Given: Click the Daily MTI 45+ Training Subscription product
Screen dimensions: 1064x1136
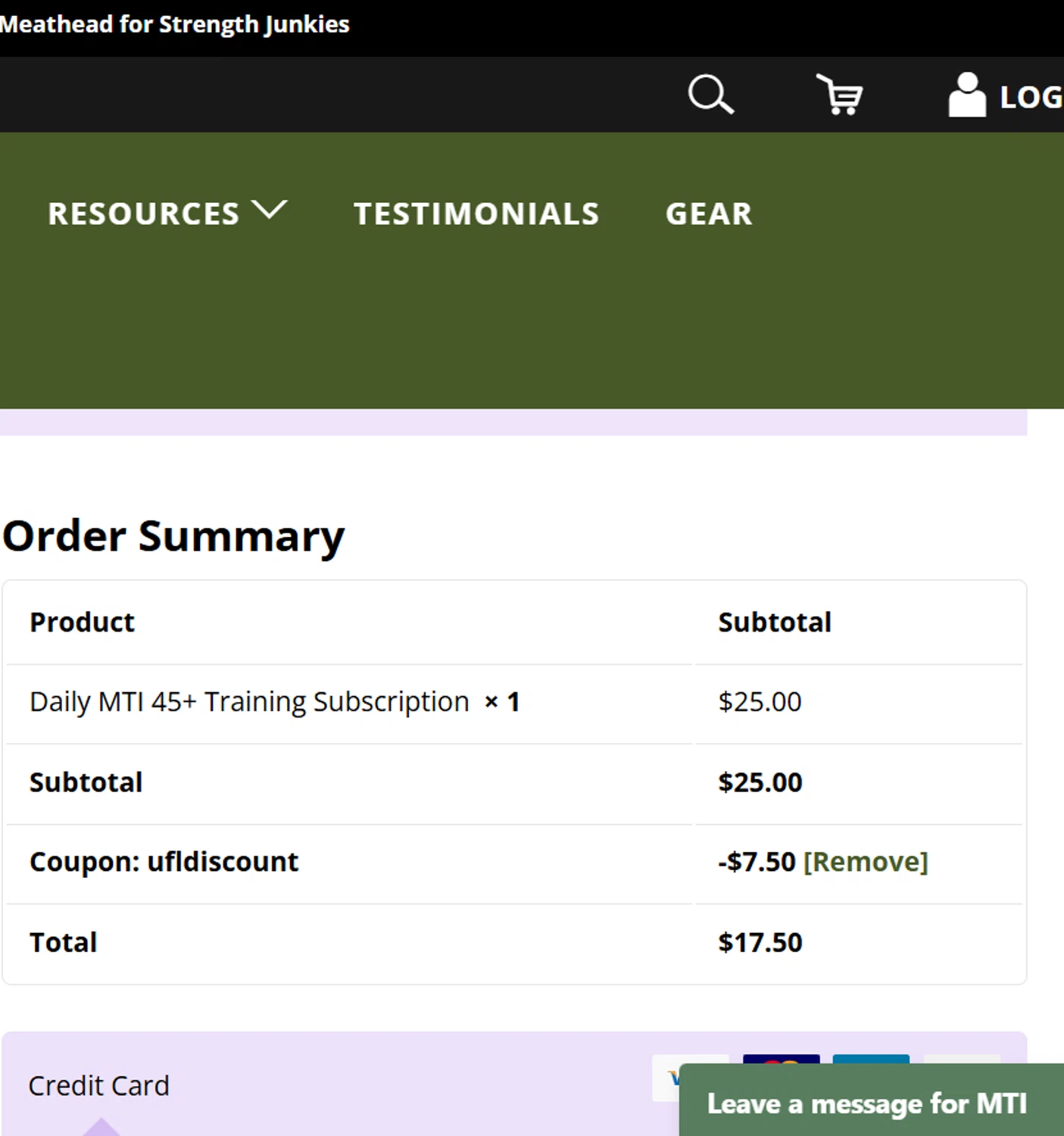Looking at the screenshot, I should tap(249, 702).
